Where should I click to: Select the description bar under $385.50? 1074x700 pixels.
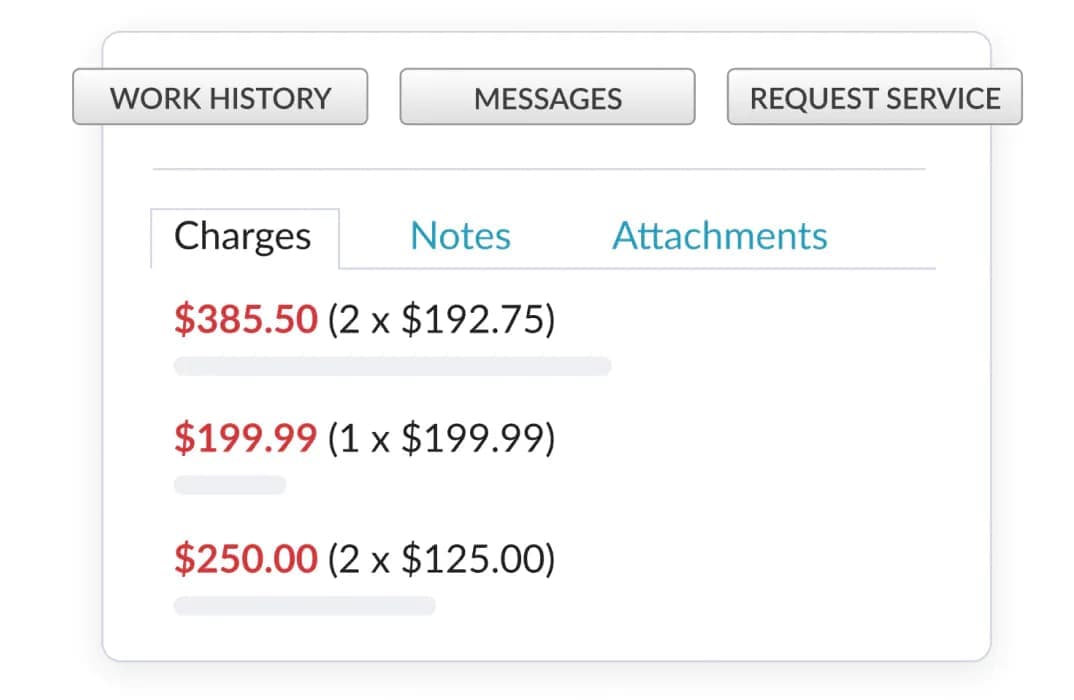pos(392,366)
